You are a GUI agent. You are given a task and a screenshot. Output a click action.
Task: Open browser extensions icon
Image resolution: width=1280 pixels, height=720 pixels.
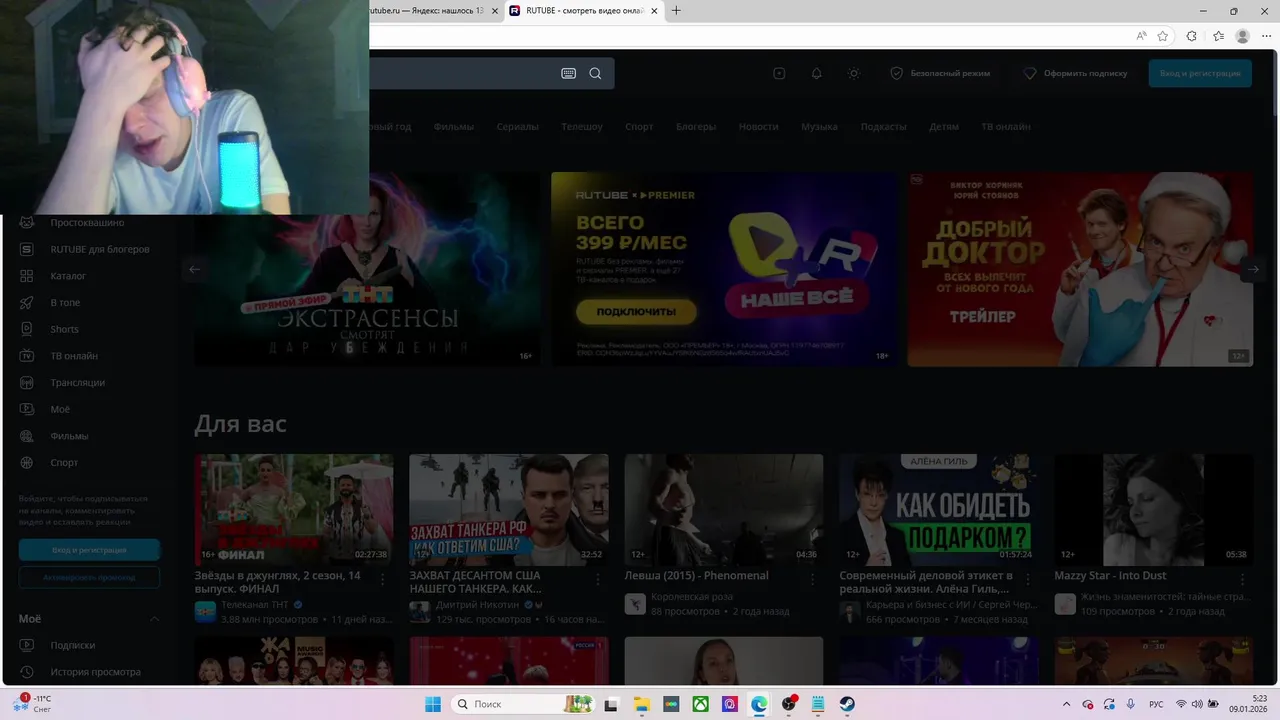point(1191,36)
